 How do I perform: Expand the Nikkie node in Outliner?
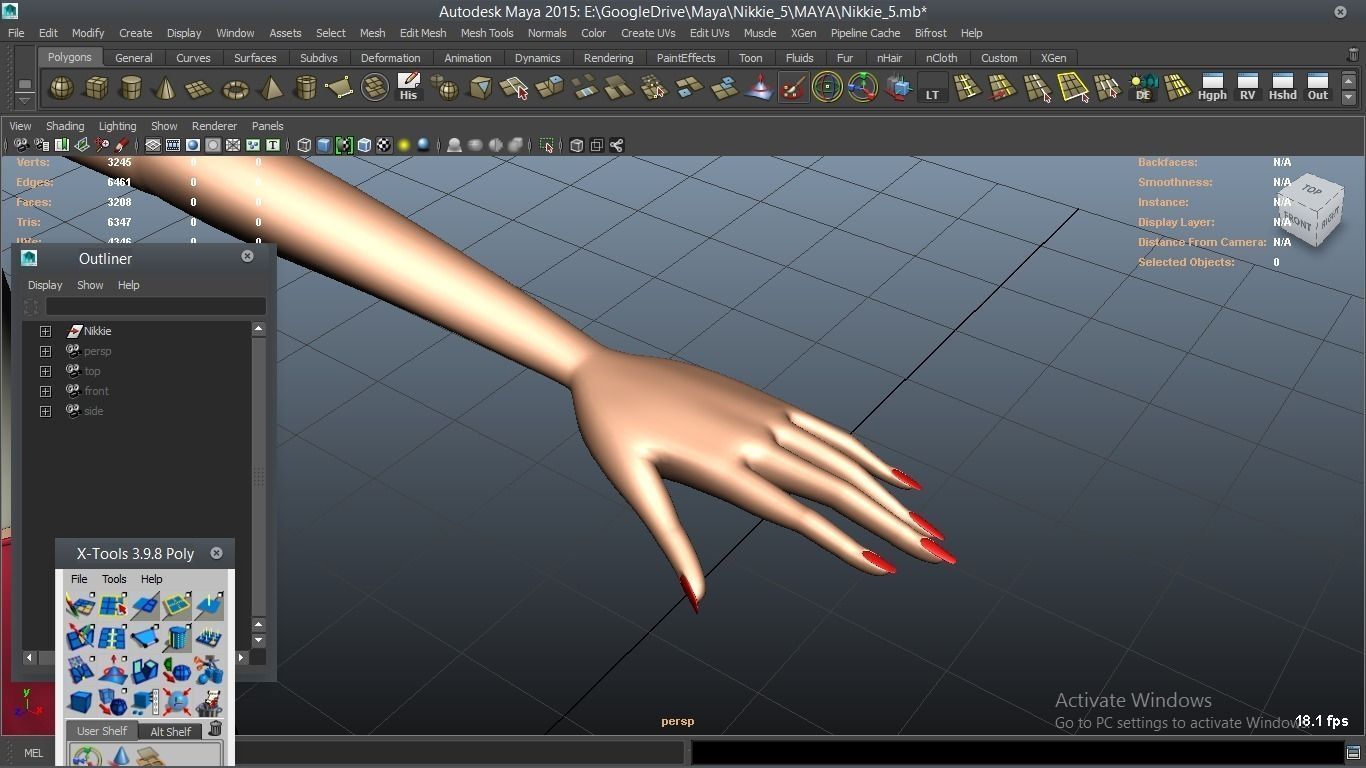pos(45,331)
